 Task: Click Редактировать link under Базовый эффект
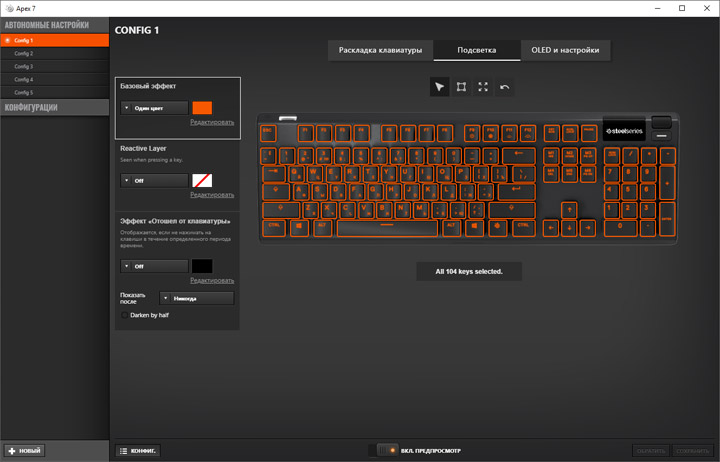point(212,122)
